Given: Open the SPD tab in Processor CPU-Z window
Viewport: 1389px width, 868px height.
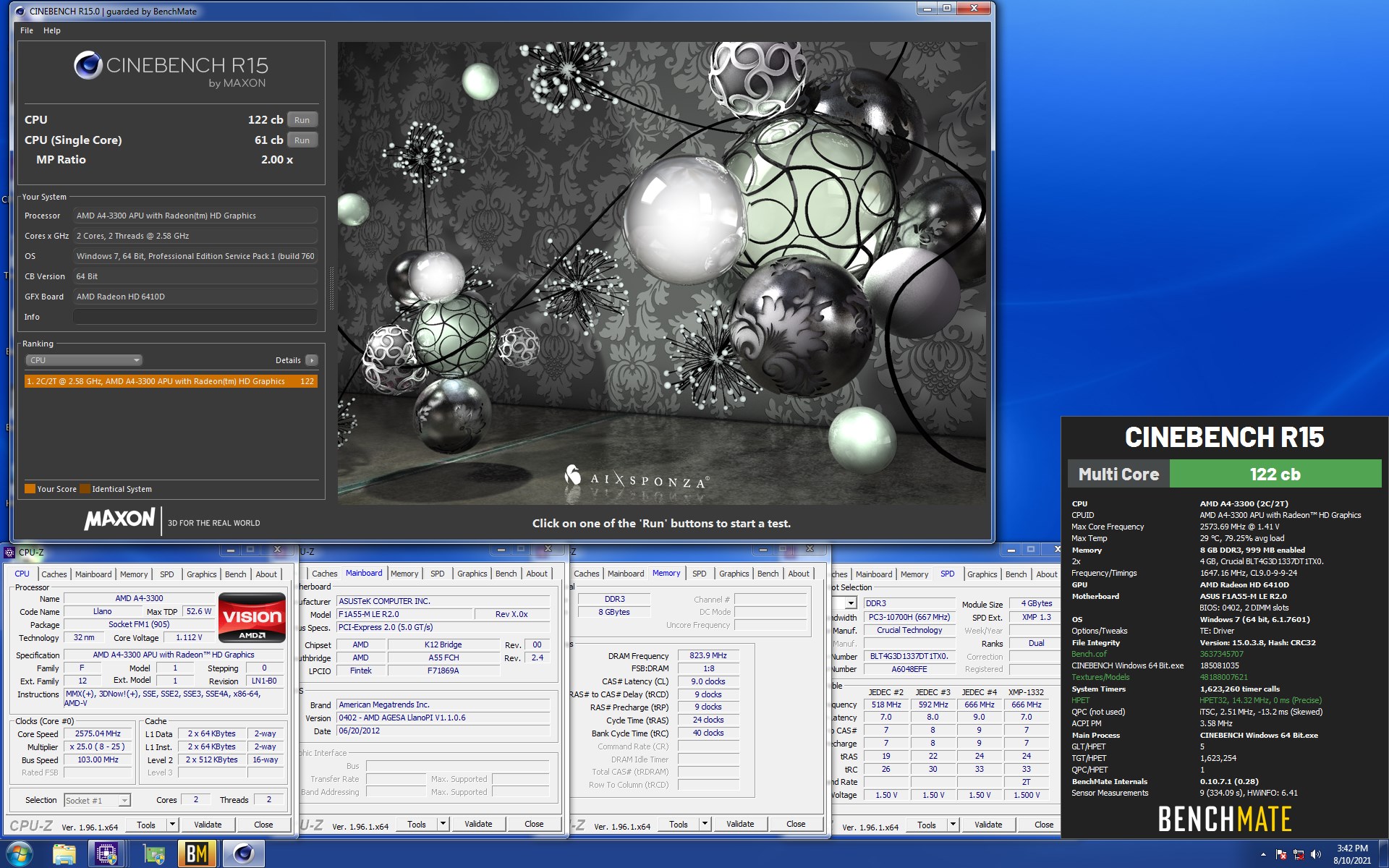Looking at the screenshot, I should pyautogui.click(x=167, y=574).
